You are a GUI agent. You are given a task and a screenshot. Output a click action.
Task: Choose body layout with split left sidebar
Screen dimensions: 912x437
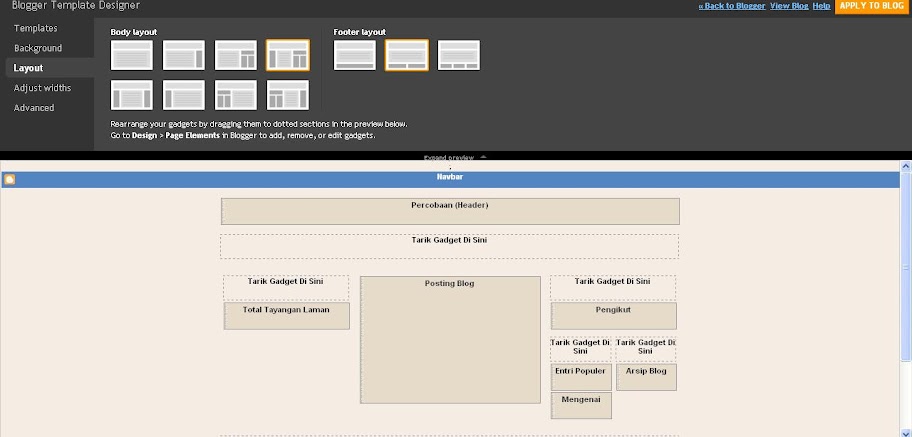click(236, 95)
